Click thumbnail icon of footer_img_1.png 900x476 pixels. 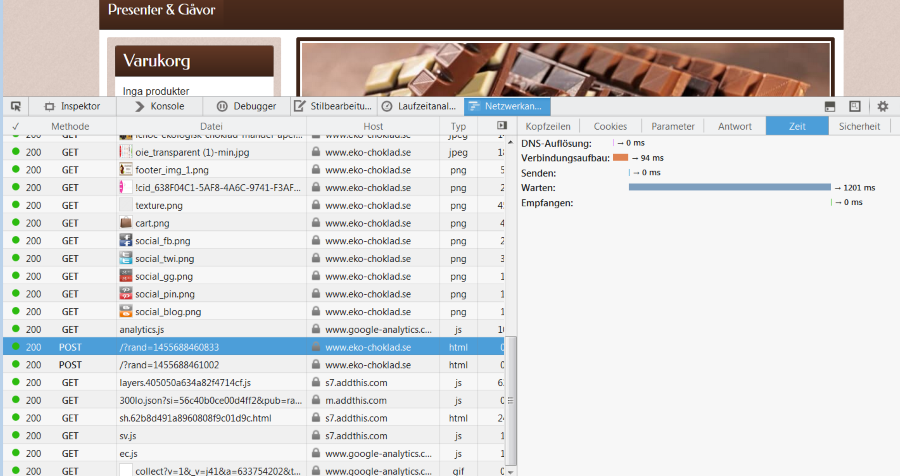tap(126, 170)
